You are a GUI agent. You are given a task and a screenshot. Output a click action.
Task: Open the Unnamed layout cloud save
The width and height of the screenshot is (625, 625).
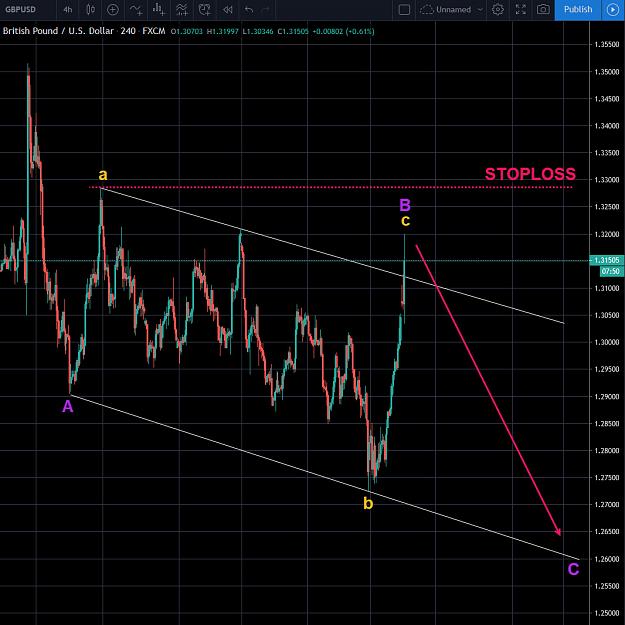click(446, 10)
